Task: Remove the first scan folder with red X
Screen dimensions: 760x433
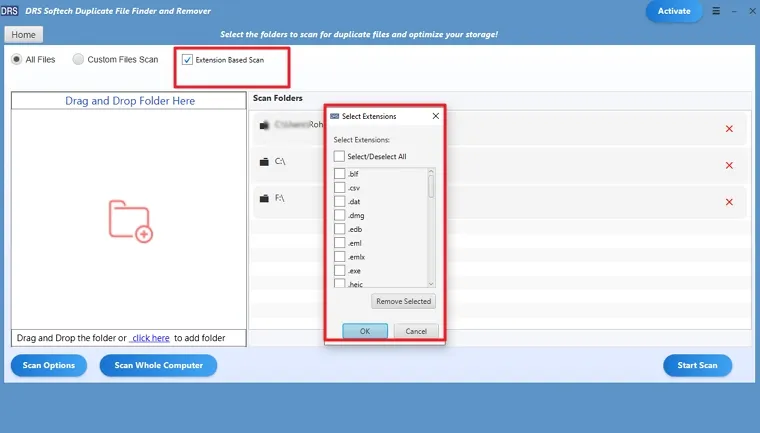Action: [729, 128]
